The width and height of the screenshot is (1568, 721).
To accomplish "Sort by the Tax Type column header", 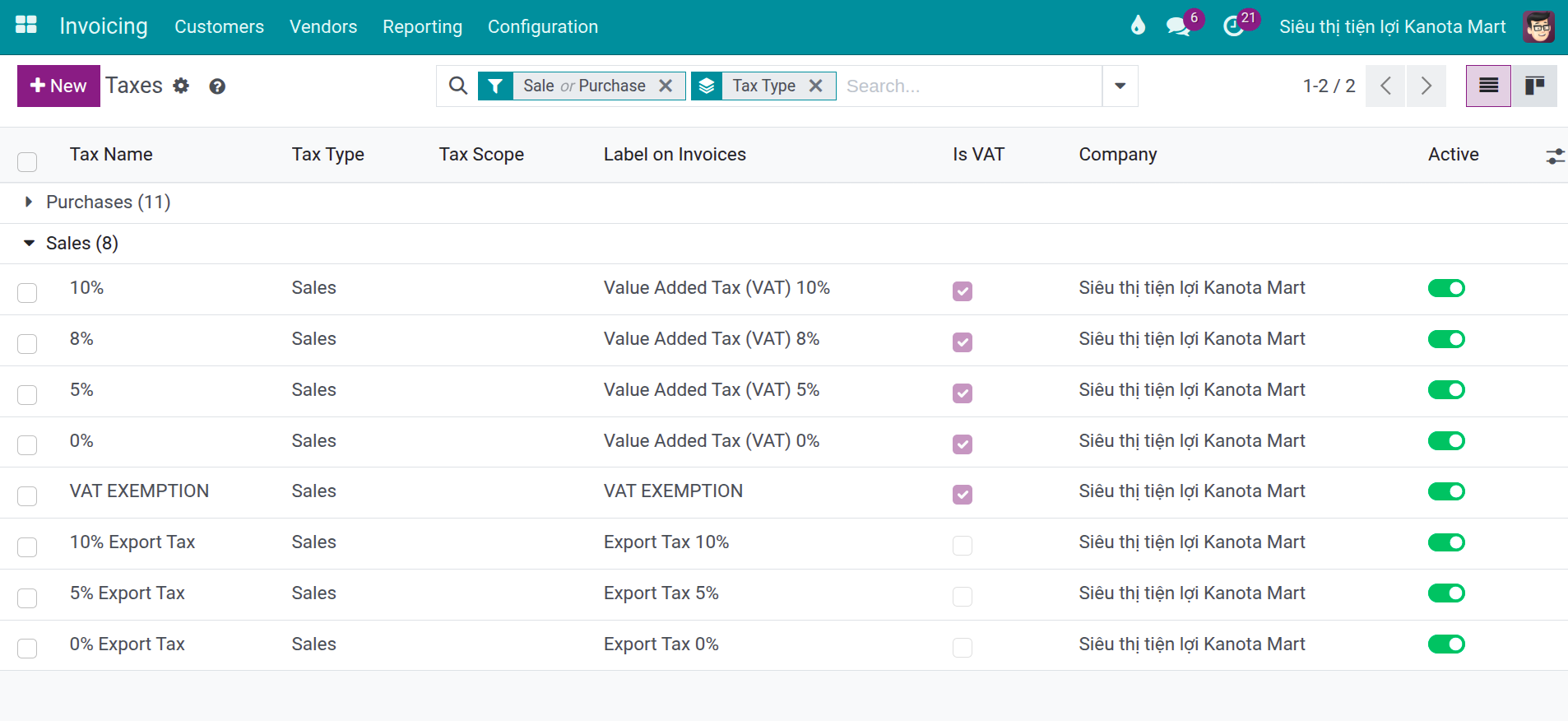I will pos(327,155).
